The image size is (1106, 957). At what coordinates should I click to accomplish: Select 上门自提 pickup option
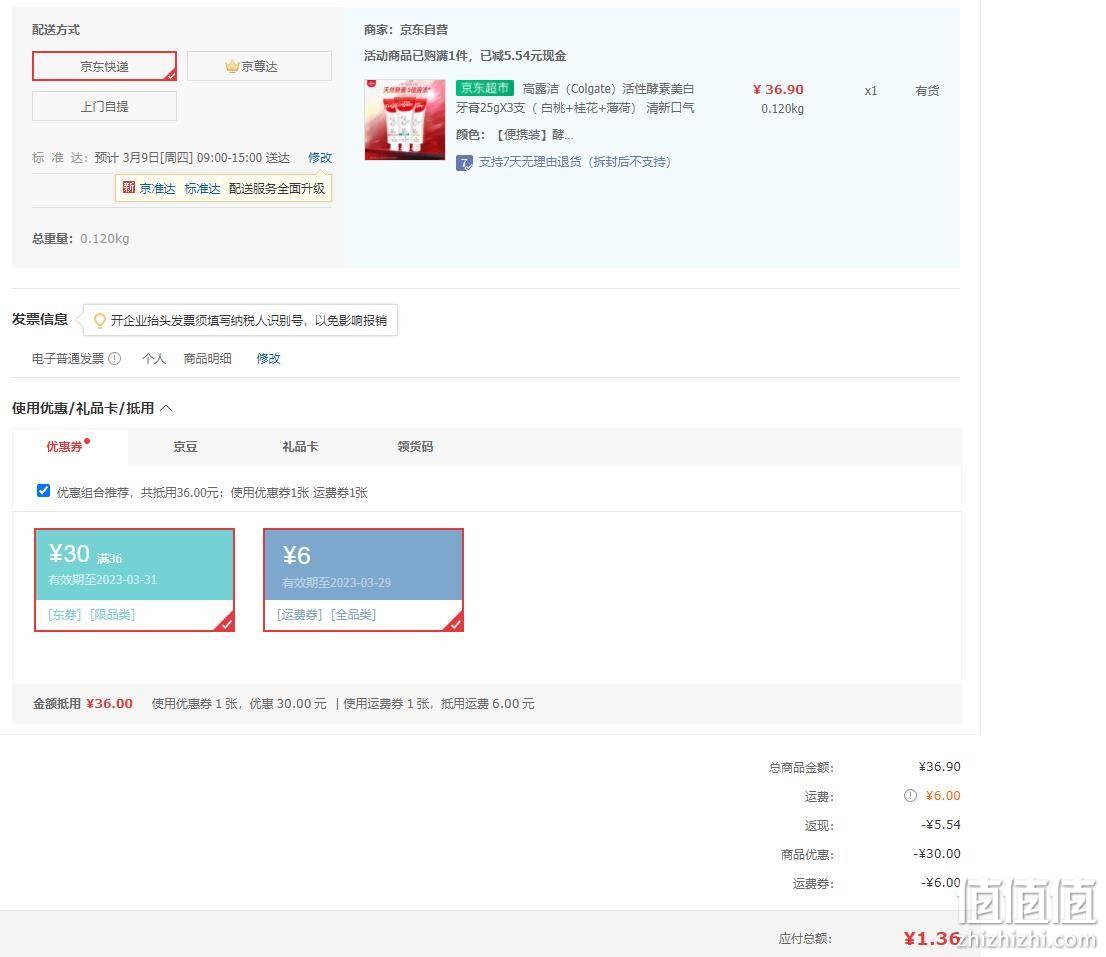coord(104,106)
